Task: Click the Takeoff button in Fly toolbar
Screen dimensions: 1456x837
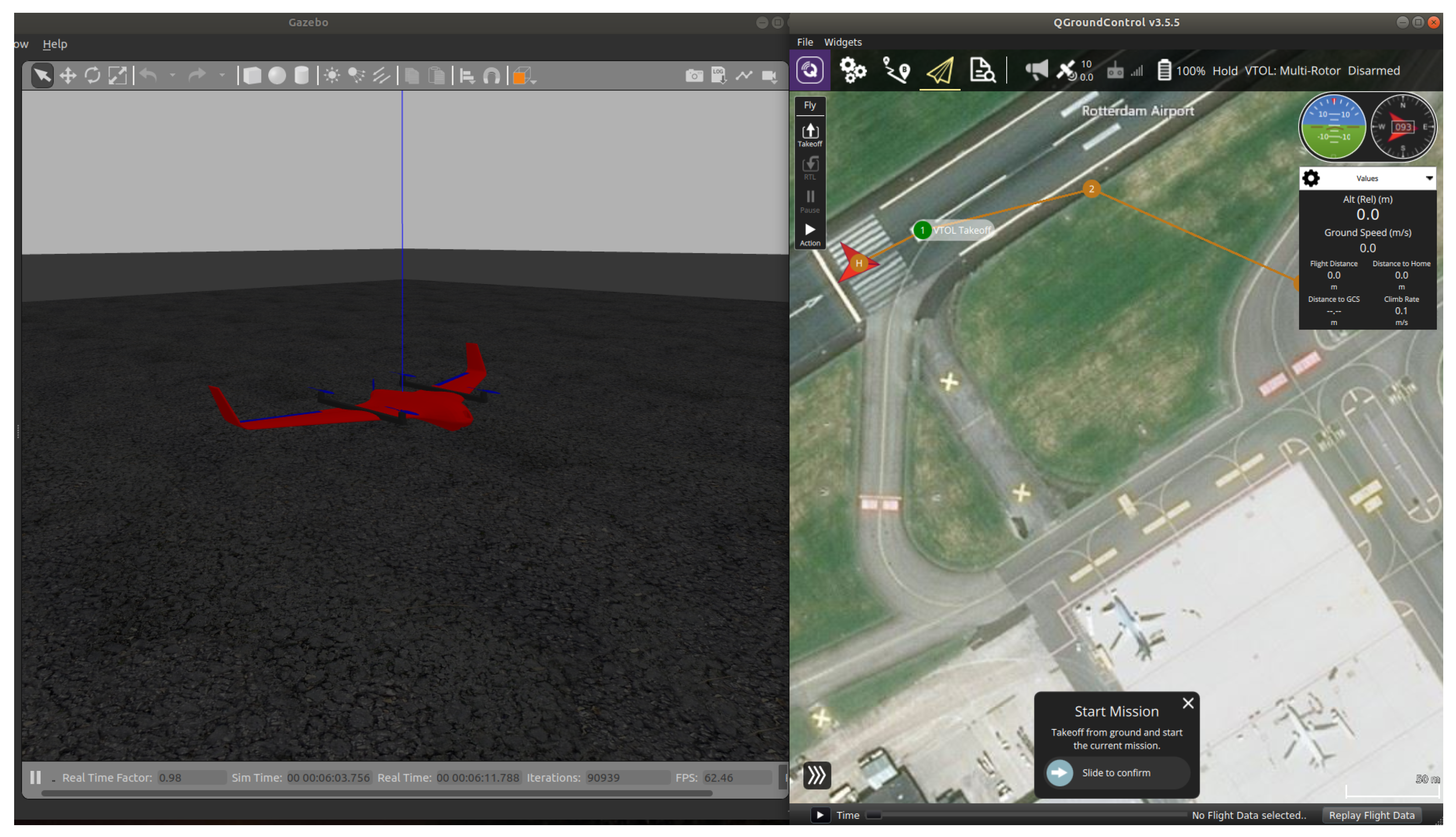Action: pos(810,134)
